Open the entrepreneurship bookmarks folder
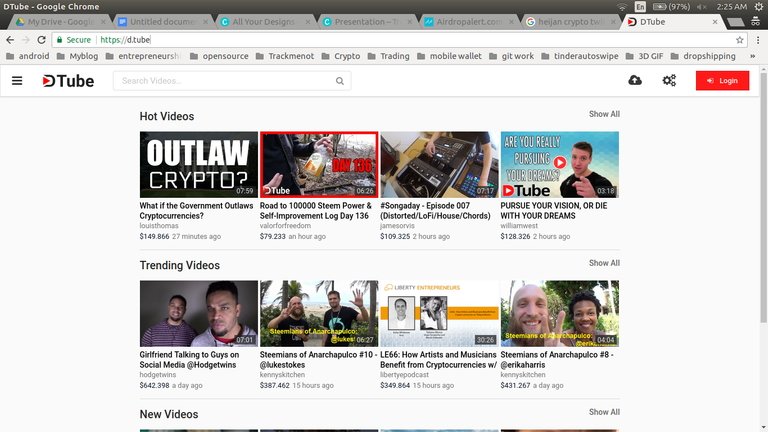Viewport: 768px width, 432px height. (143, 56)
